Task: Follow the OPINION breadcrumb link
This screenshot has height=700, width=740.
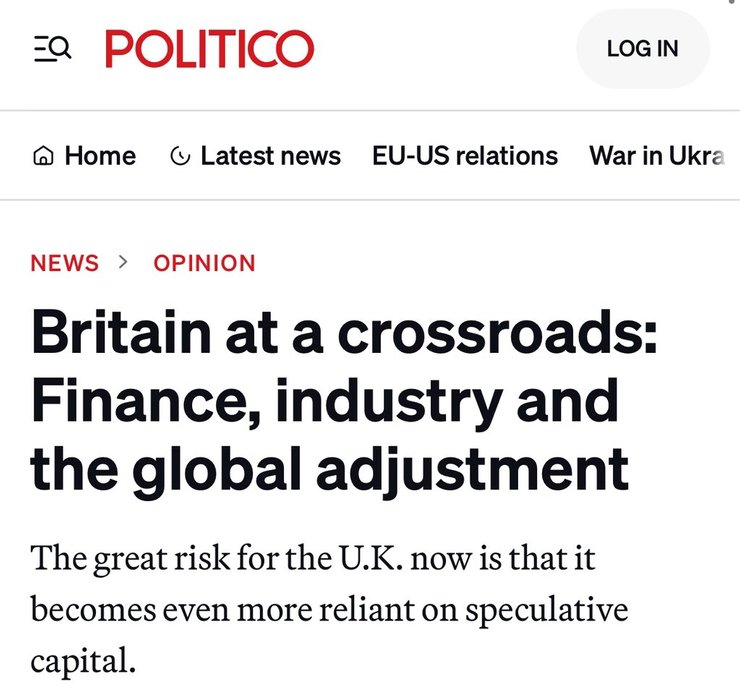Action: click(x=204, y=263)
